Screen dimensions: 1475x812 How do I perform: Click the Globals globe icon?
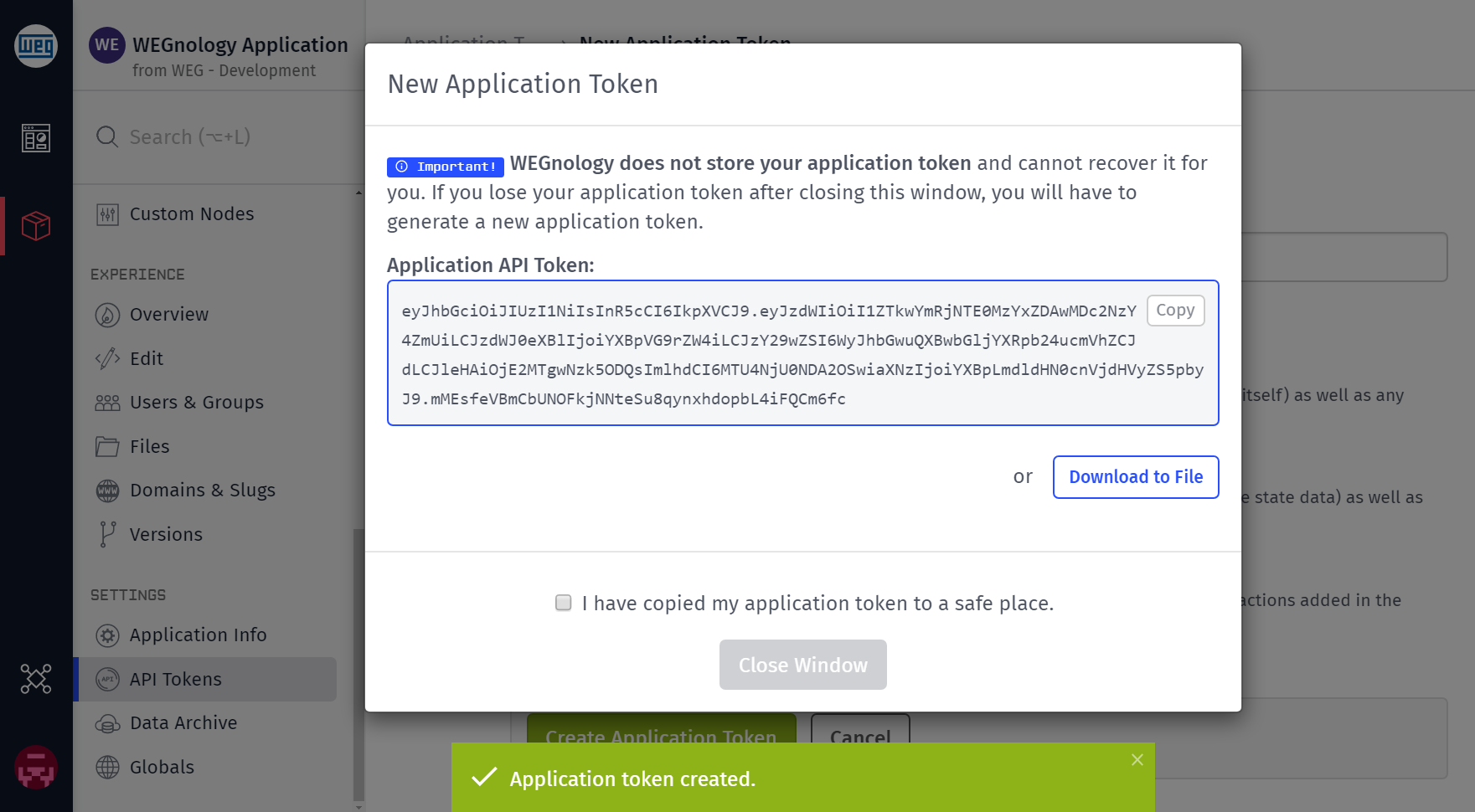pos(107,767)
